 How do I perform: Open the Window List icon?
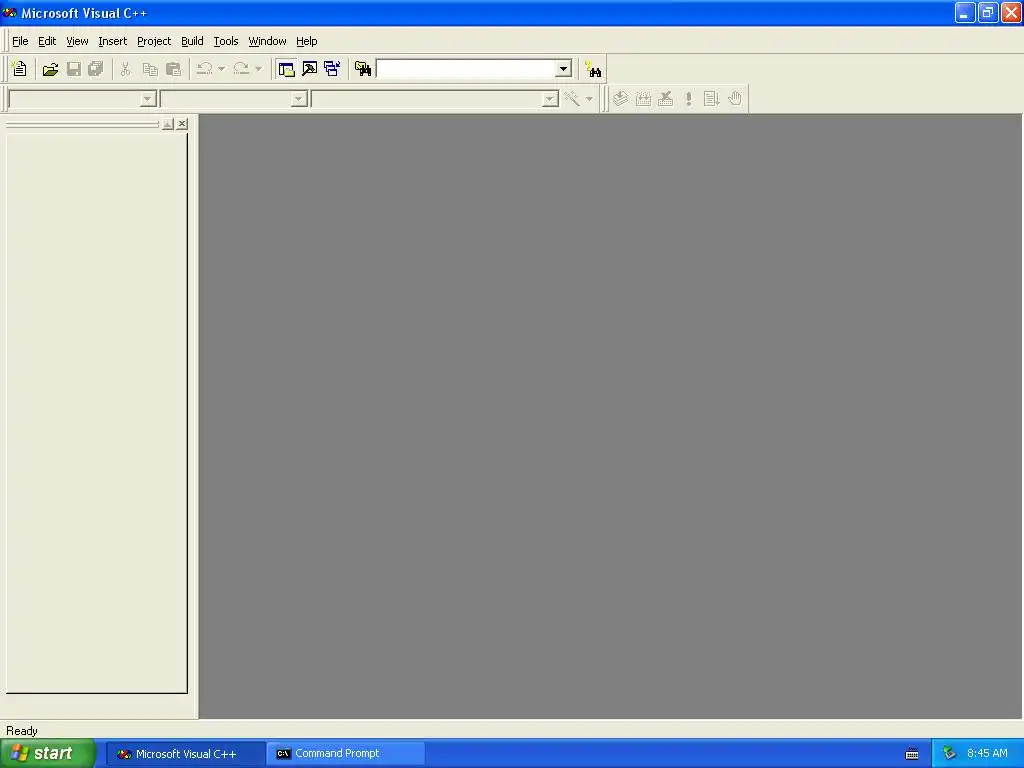point(332,69)
